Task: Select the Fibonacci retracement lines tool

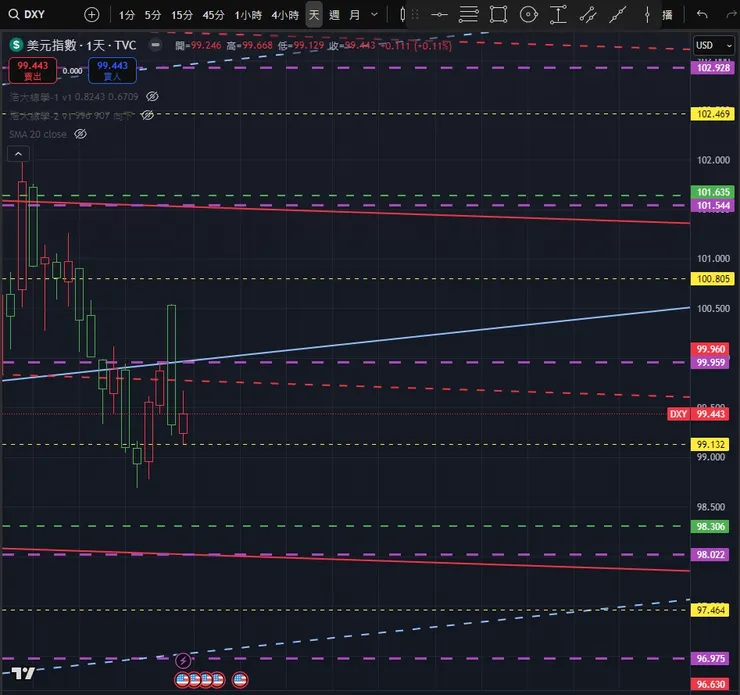Action: coord(469,15)
